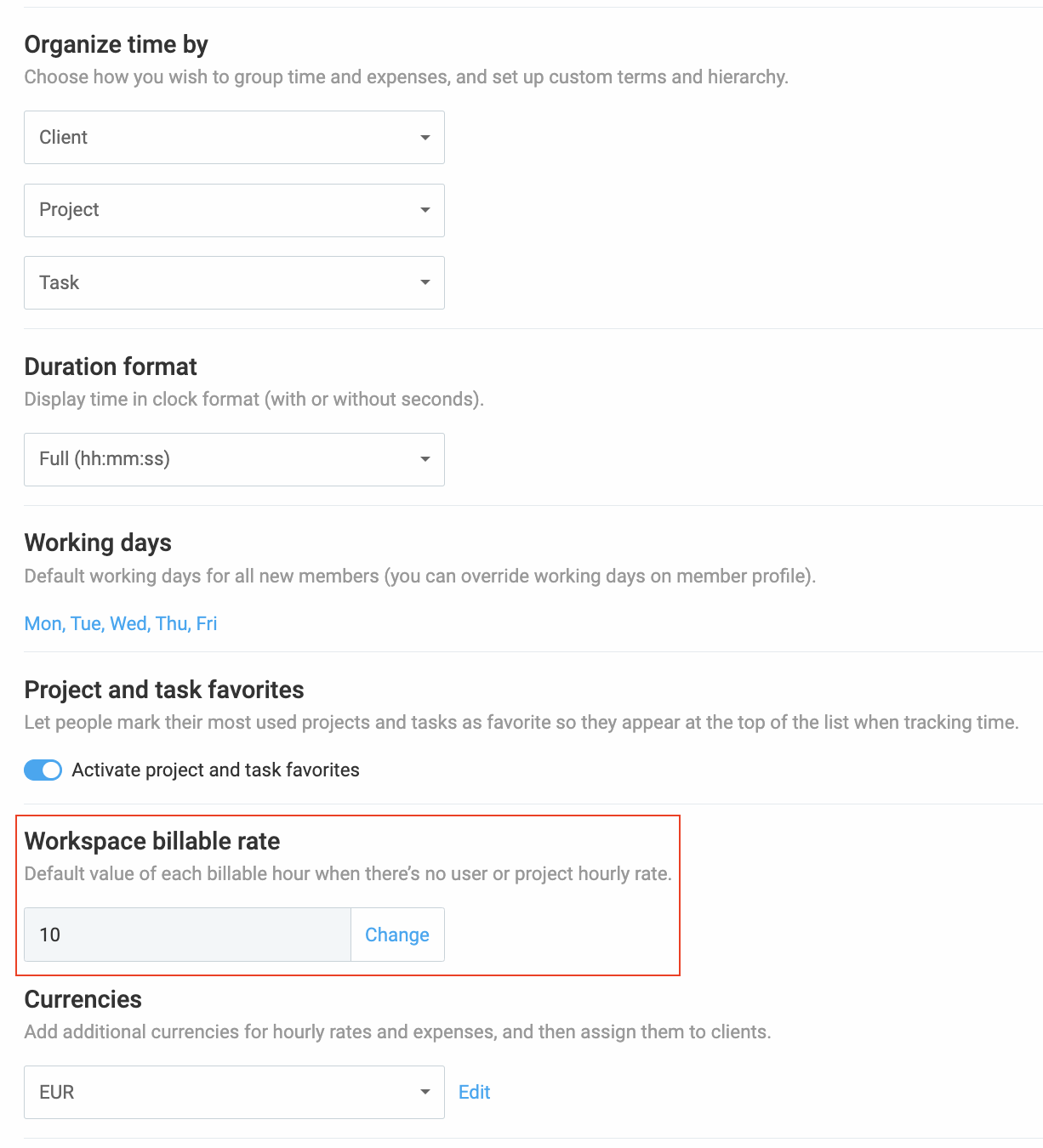Click the 'Workspace billable rate' heading
The height and width of the screenshot is (1148, 1043).
152,841
